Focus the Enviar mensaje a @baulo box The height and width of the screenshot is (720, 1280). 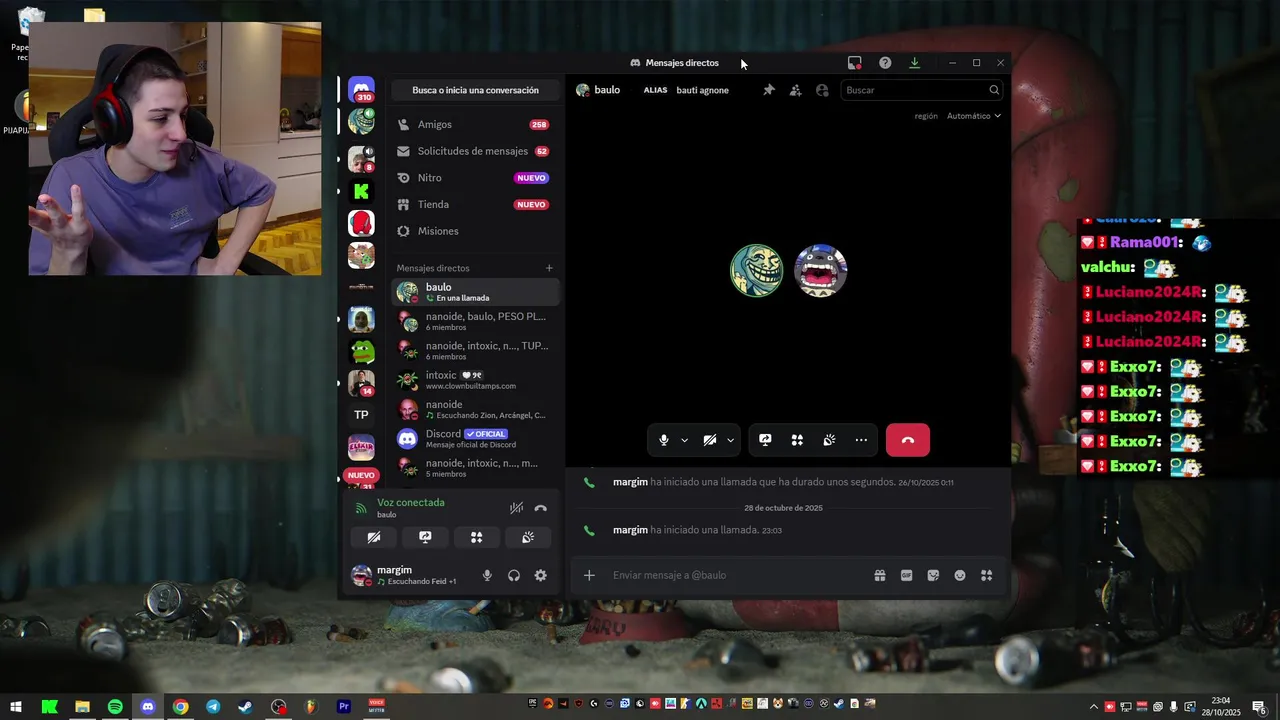735,575
